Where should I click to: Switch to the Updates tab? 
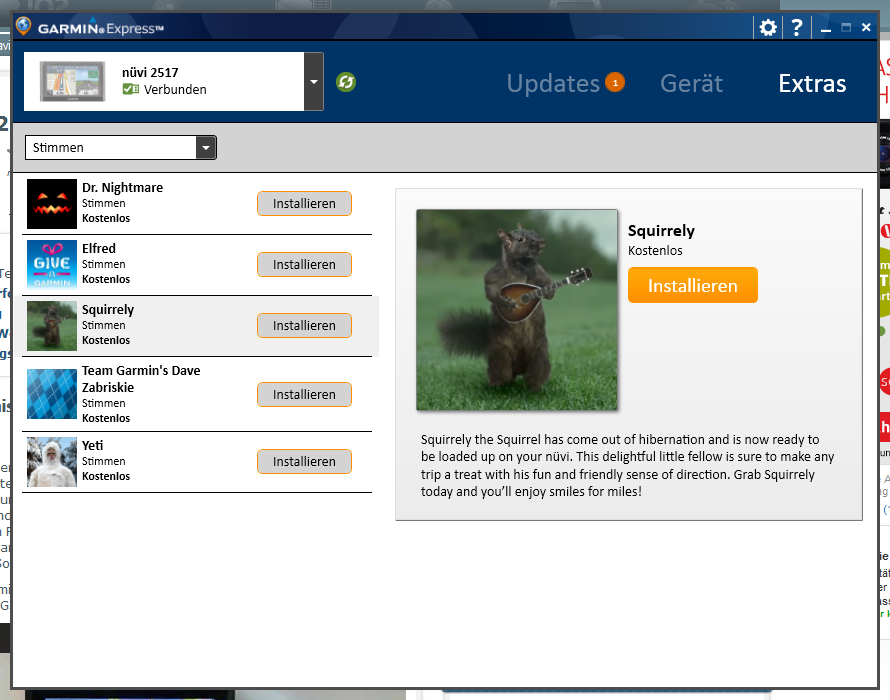(x=552, y=83)
